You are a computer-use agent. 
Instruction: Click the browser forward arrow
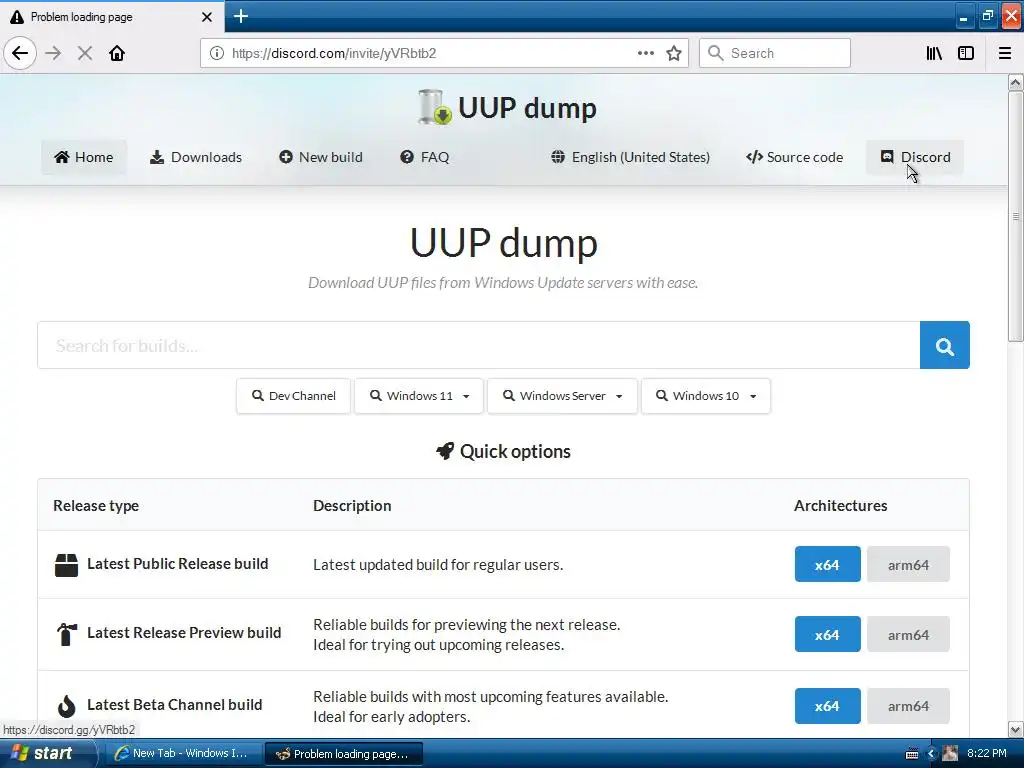54,53
